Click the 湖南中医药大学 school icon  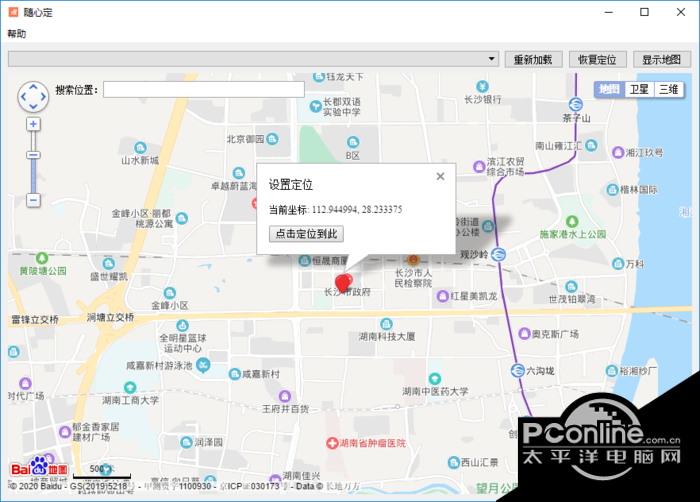click(x=434, y=379)
